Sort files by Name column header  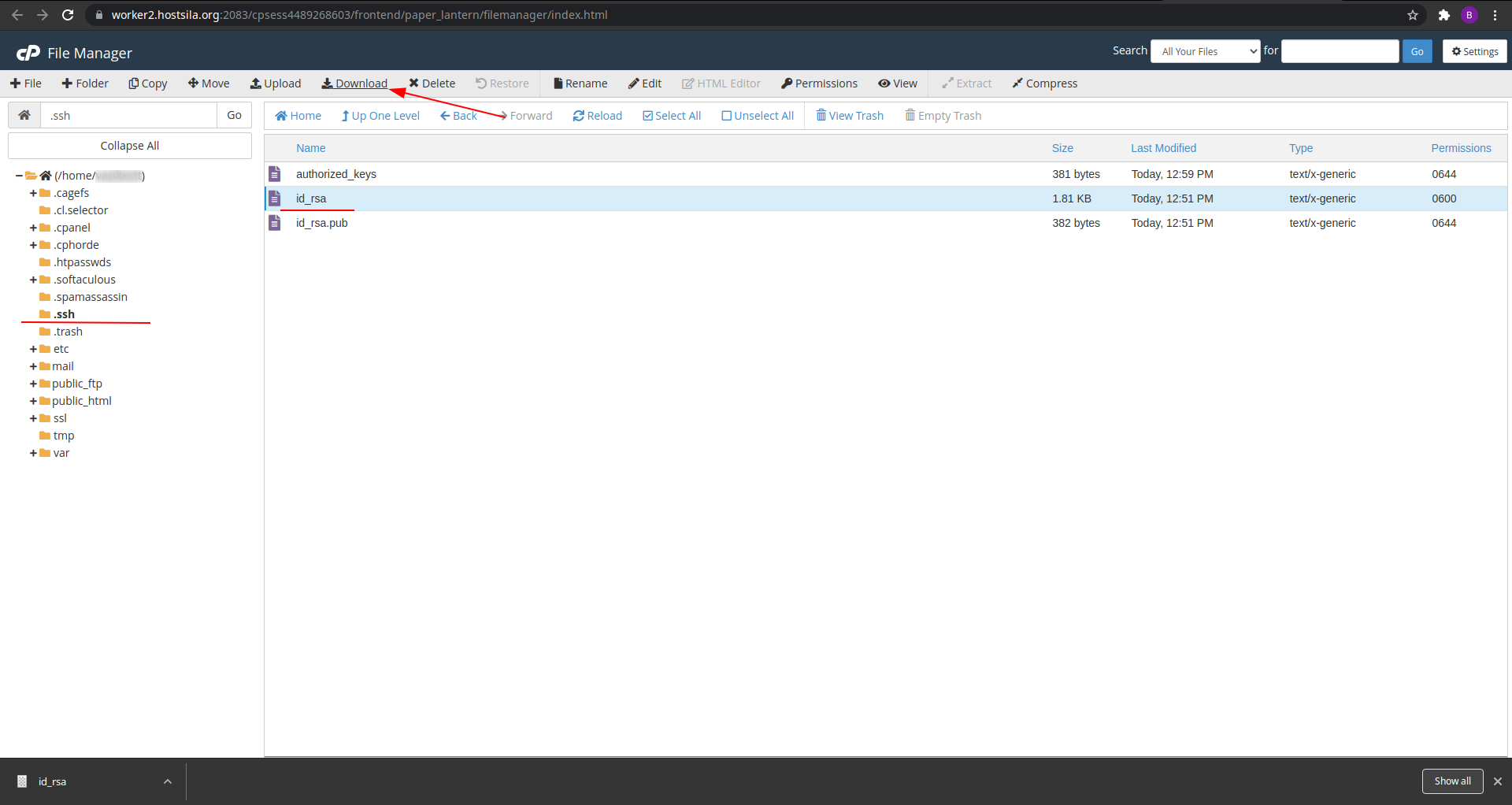pos(310,148)
